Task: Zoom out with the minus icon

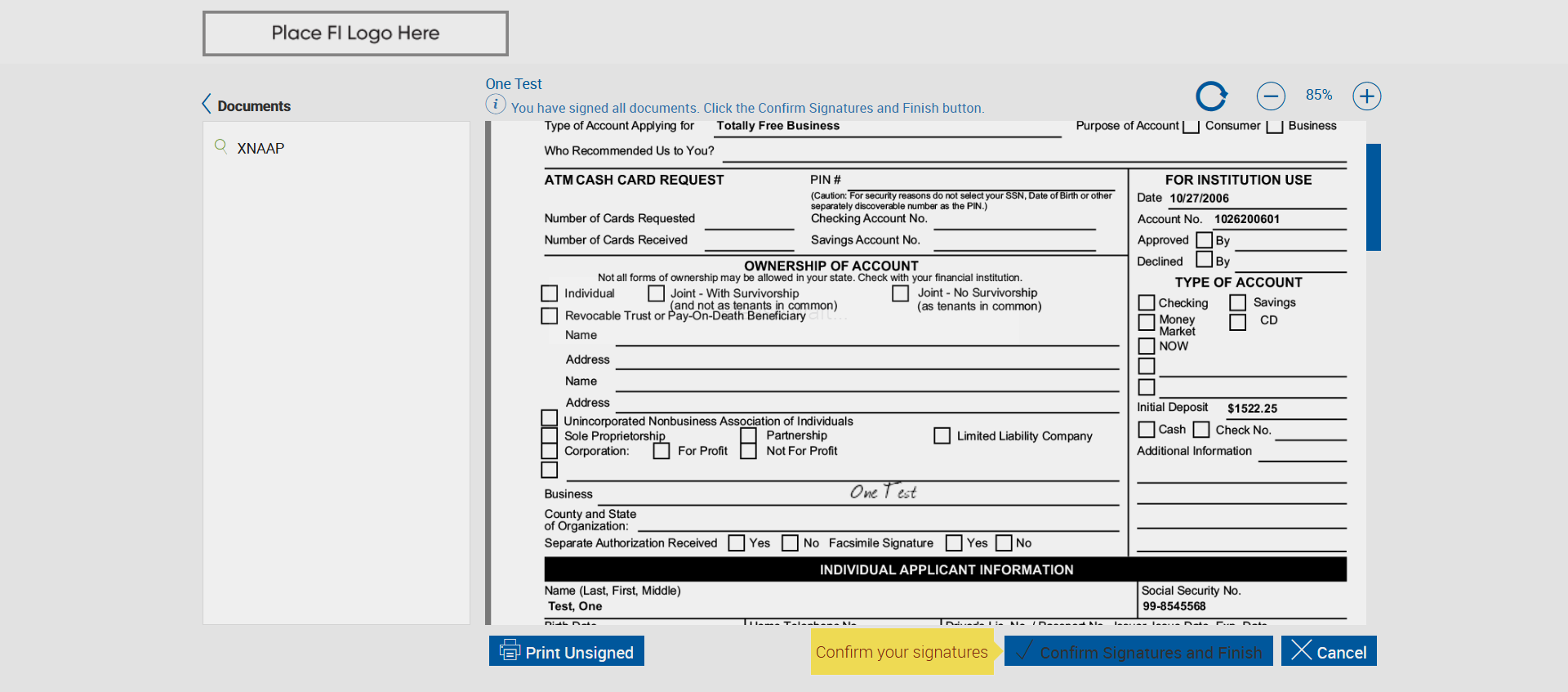Action: [1271, 96]
